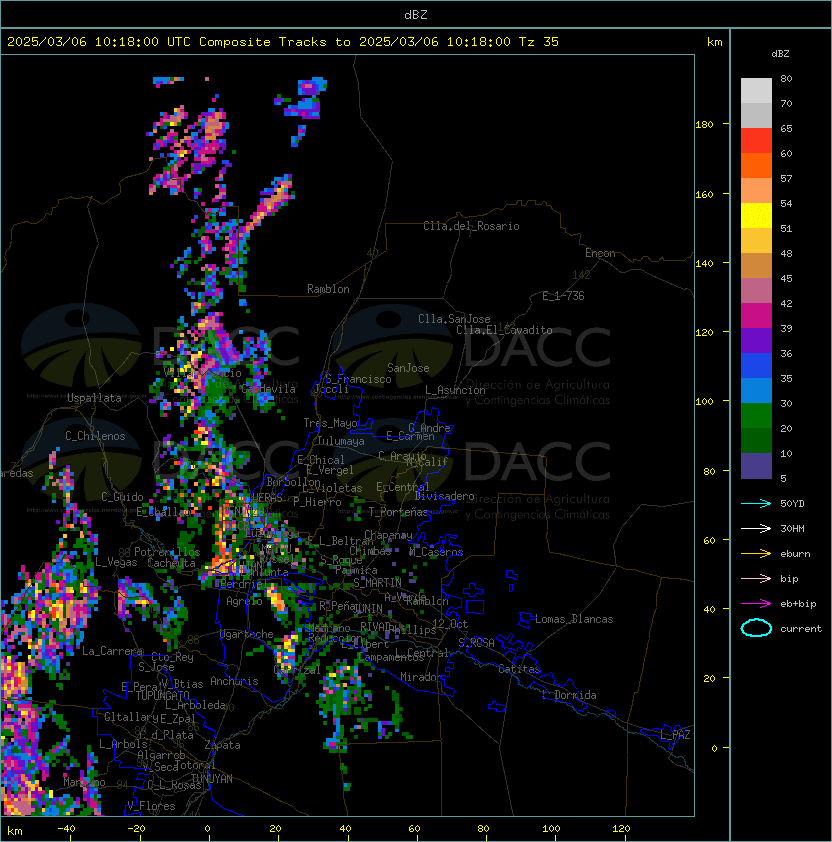Click the 'Tulumaya' map label
Image resolution: width=832 pixels, height=842 pixels.
coord(341,441)
